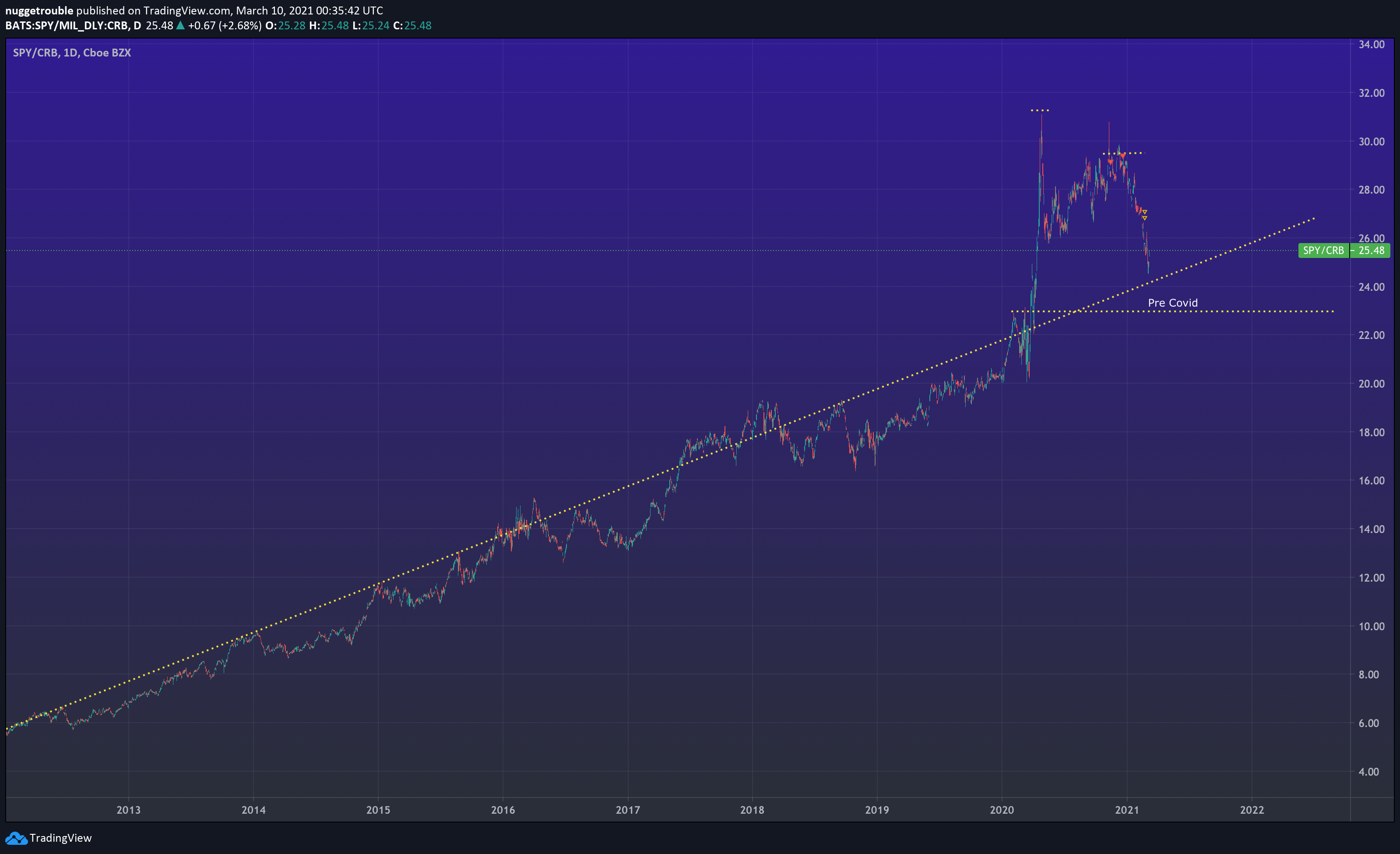Click the H:25.48 high value
1400x854 pixels.
329,25
